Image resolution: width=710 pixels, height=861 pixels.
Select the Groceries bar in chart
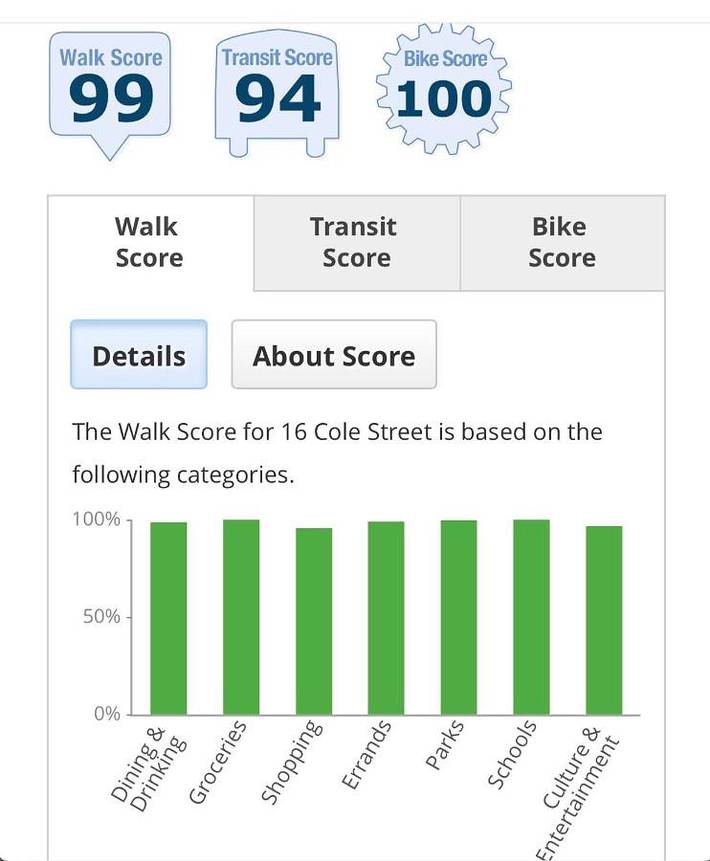pyautogui.click(x=241, y=617)
